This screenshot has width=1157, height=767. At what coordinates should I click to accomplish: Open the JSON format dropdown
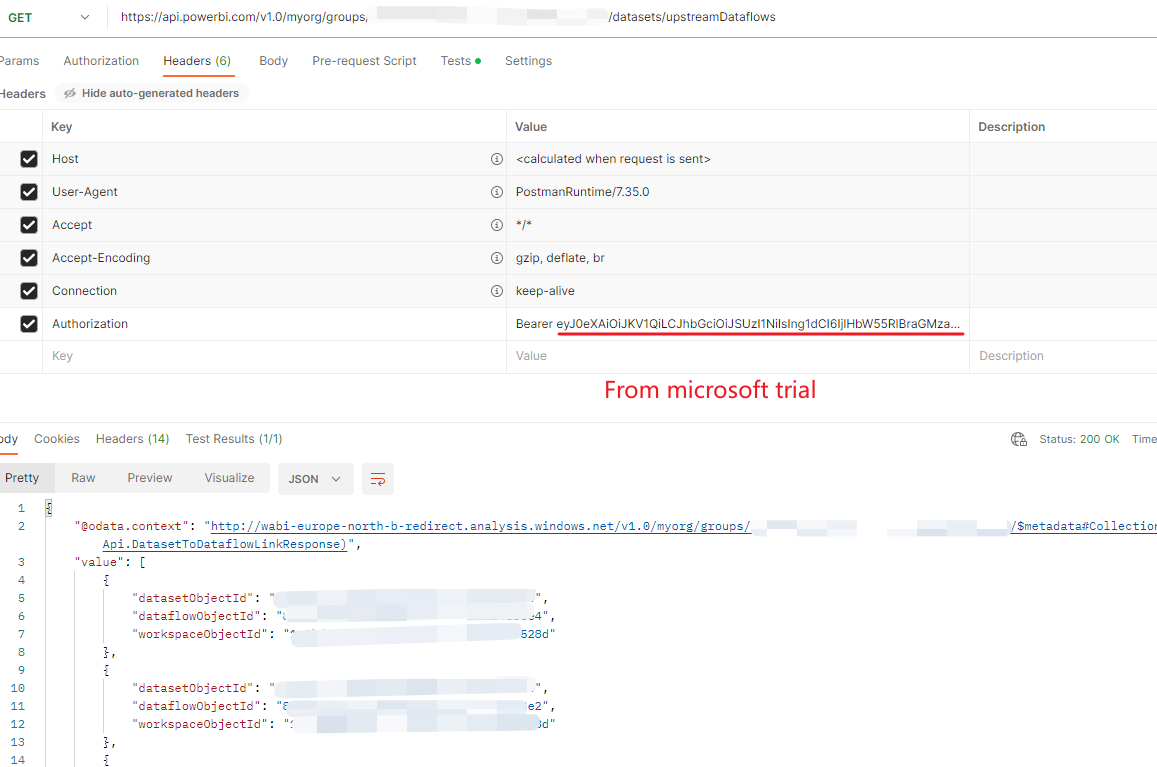[316, 479]
